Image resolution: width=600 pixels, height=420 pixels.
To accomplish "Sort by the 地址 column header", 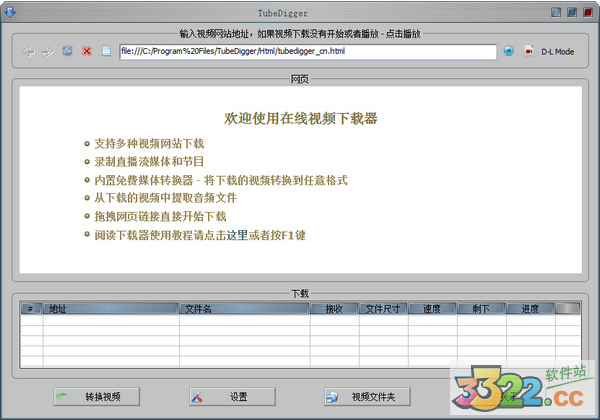I will 111,308.
